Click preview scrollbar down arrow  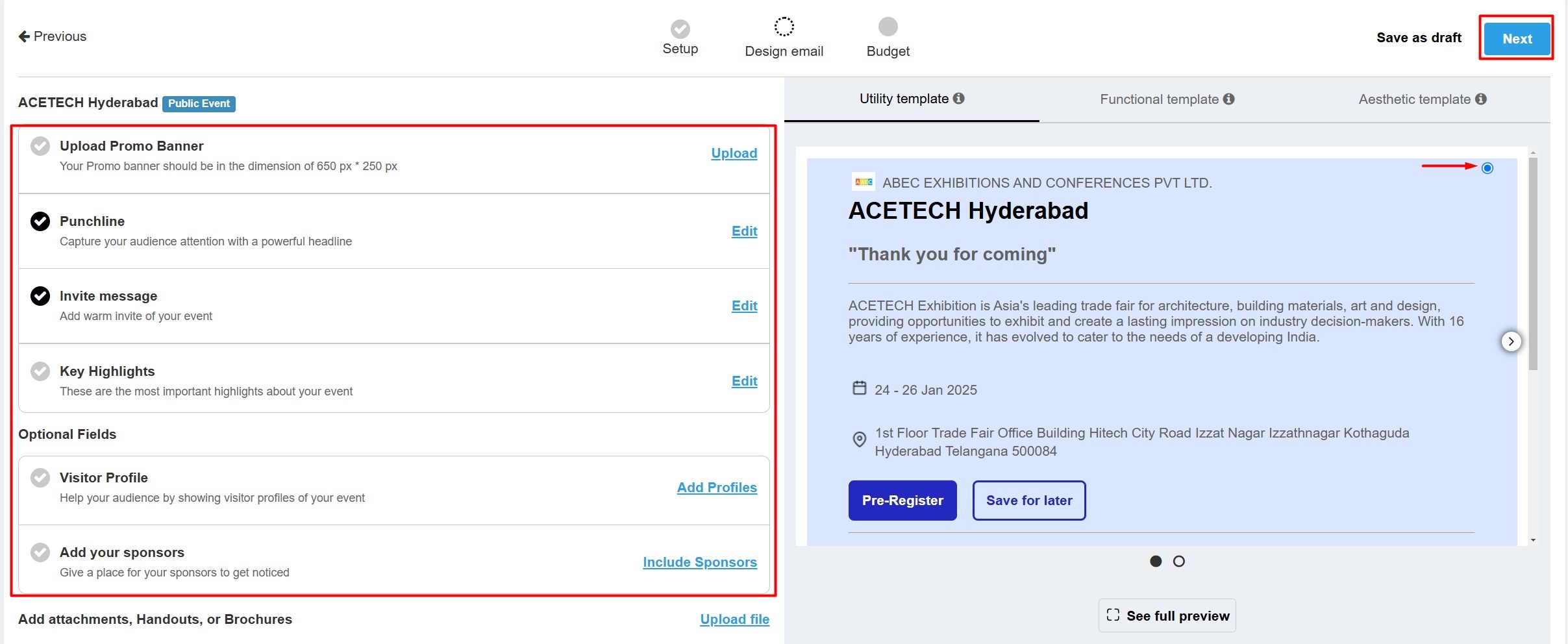1533,540
